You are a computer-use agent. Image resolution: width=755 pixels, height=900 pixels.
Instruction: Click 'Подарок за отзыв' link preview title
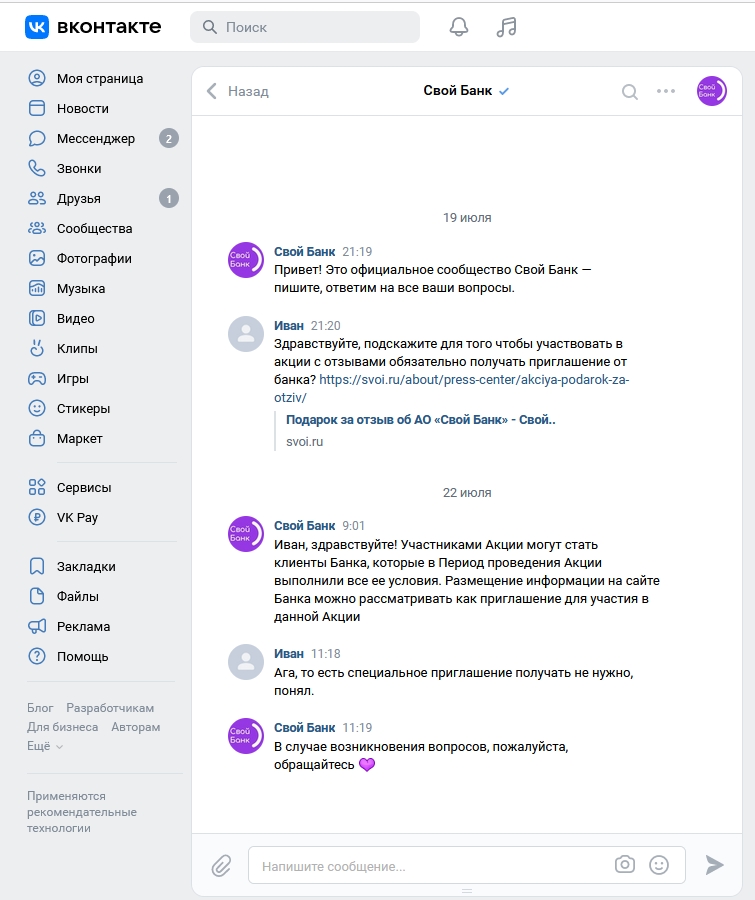[x=420, y=420]
